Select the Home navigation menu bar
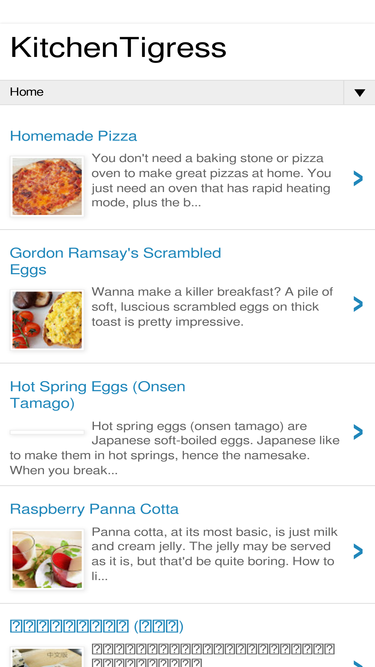The height and width of the screenshot is (667, 375). tap(188, 92)
